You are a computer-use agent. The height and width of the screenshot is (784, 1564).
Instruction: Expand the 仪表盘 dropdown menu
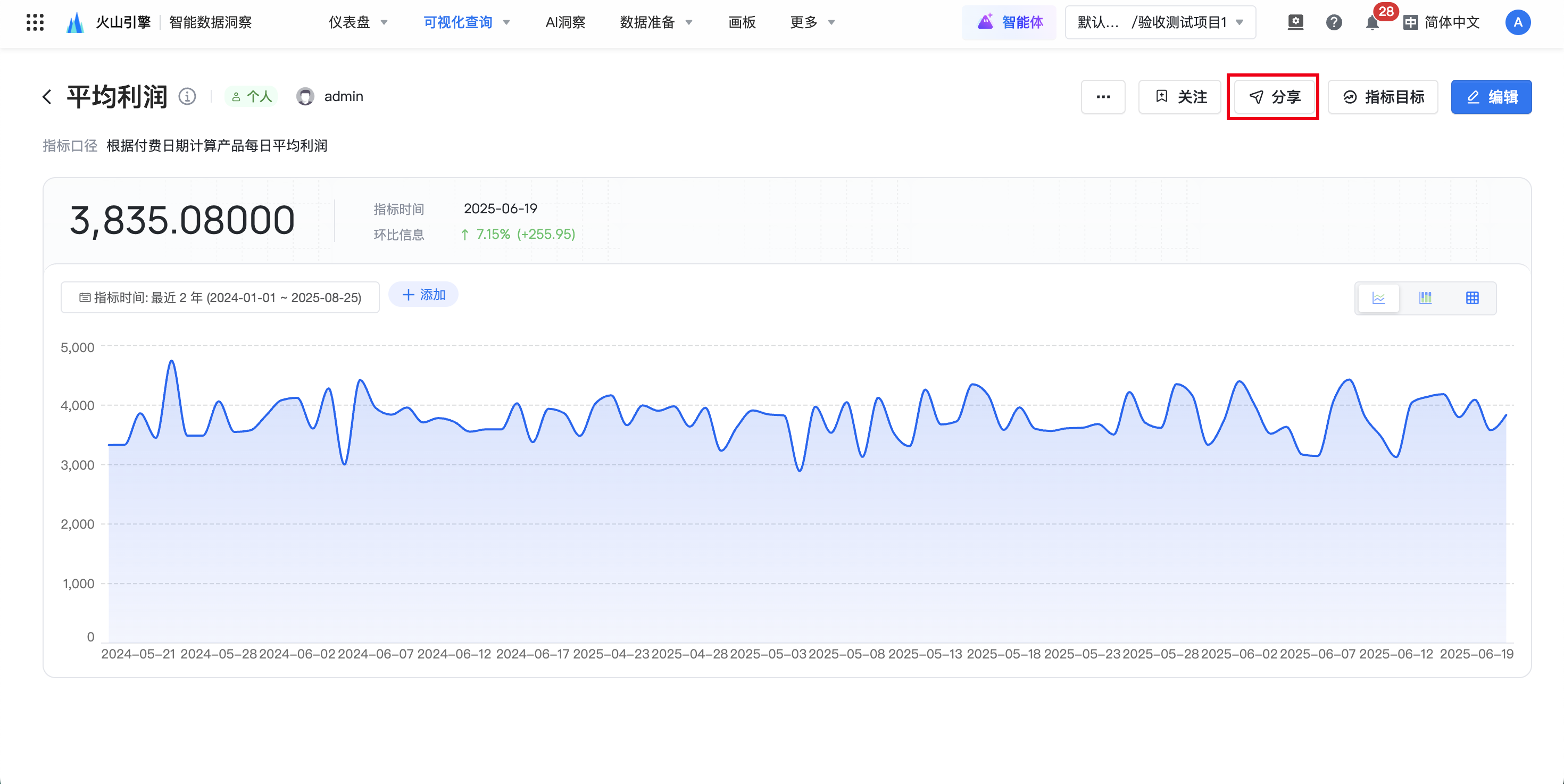[x=357, y=23]
